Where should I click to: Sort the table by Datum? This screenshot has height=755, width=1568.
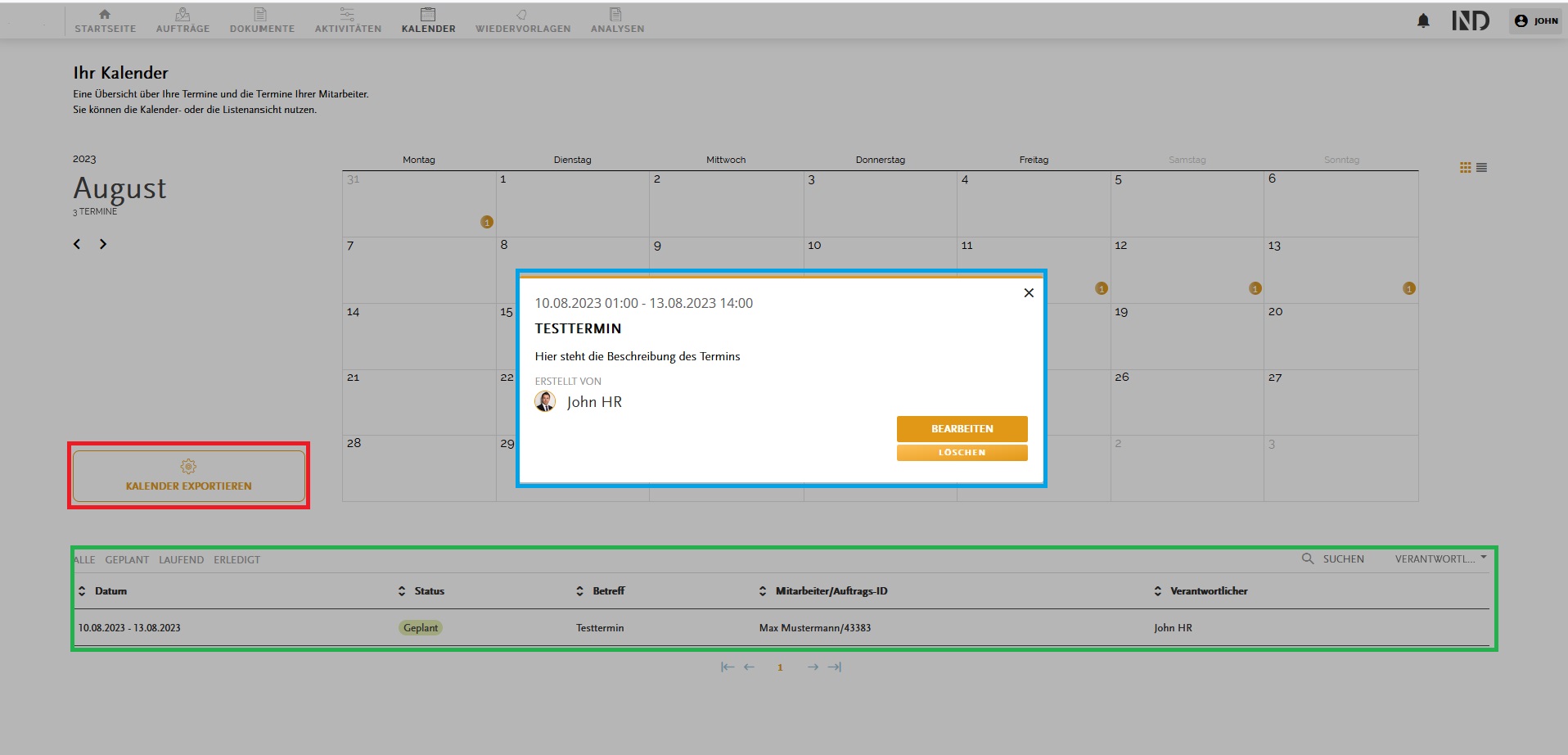(102, 591)
